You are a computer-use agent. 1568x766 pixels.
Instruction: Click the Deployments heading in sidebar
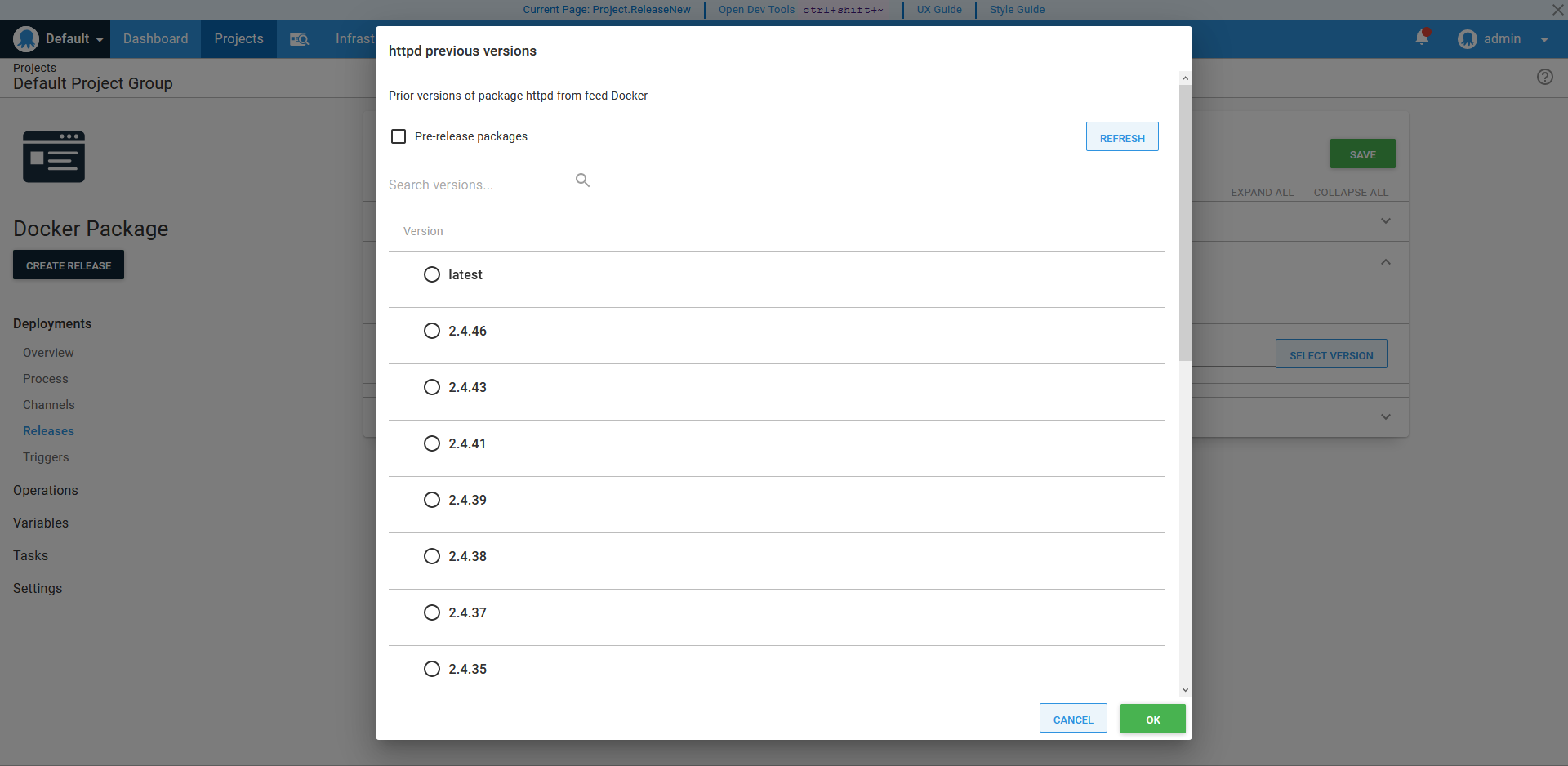coord(52,324)
